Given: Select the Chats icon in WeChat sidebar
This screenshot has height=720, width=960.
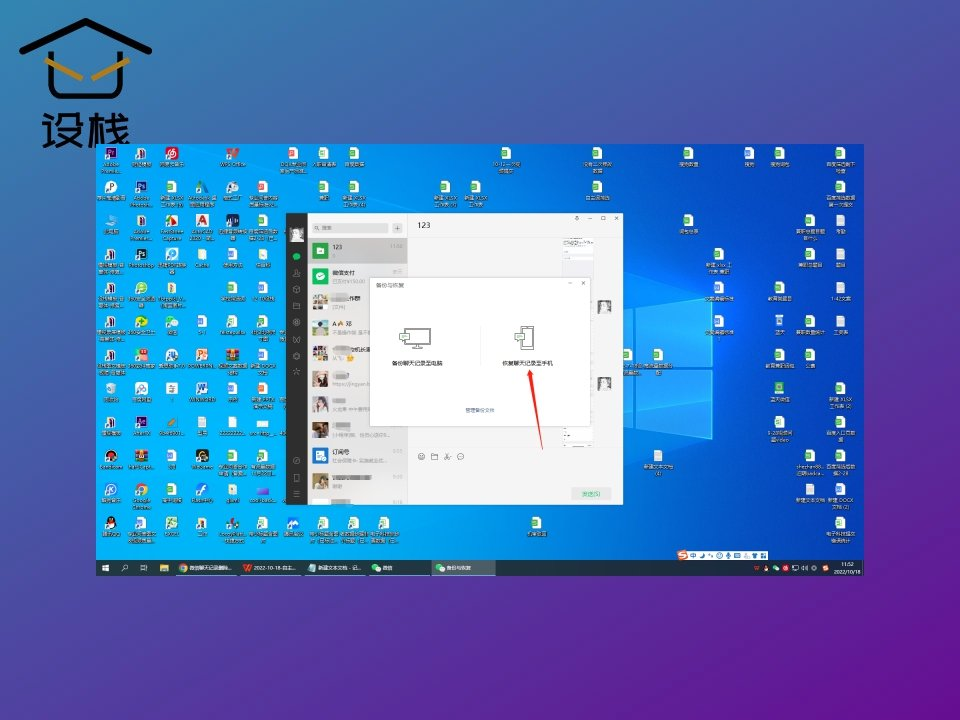Looking at the screenshot, I should [x=296, y=257].
